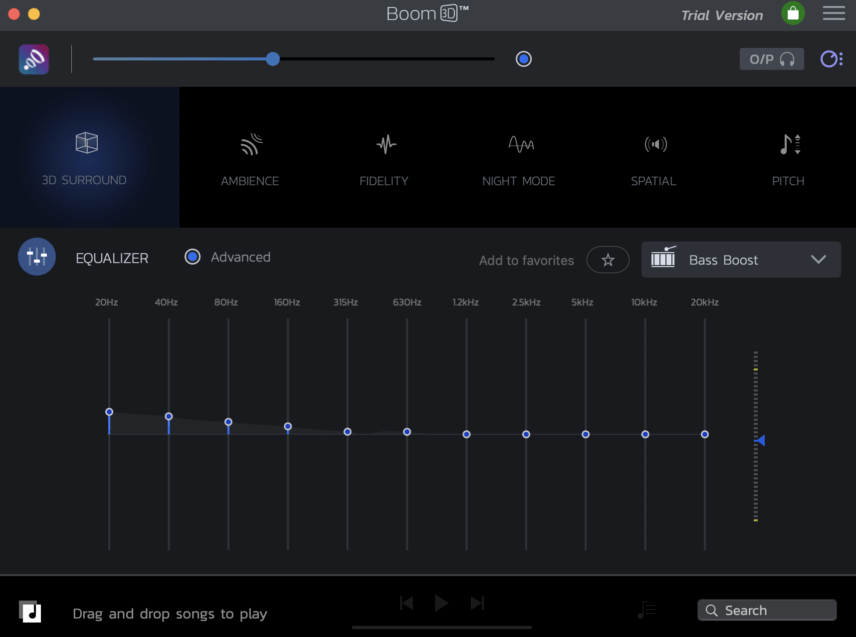
Task: Click the music library album icon
Action: click(30, 611)
